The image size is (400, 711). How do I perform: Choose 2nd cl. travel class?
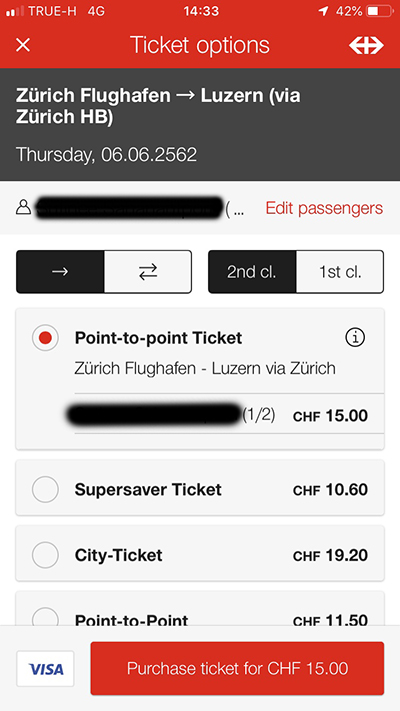click(x=252, y=272)
